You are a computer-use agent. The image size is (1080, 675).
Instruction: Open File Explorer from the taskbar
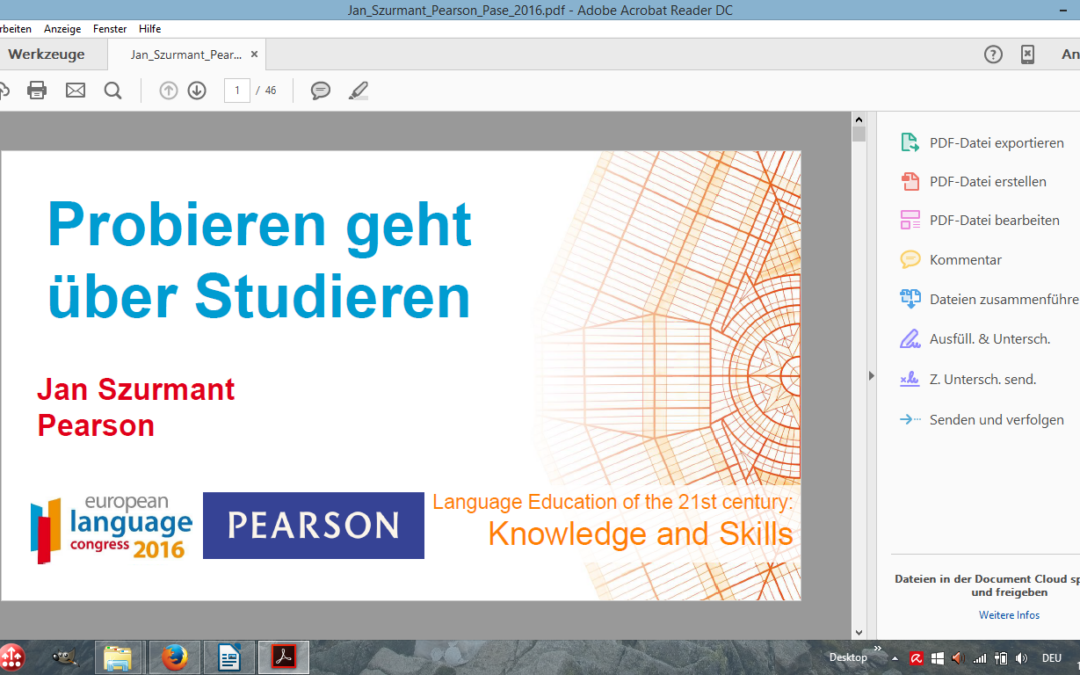[x=118, y=658]
